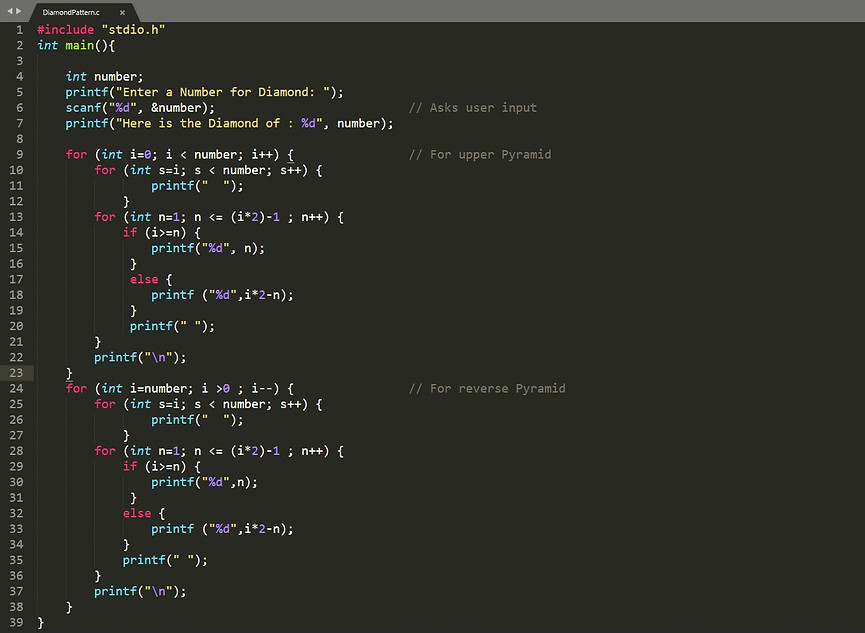Viewport: 865px width, 633px height.
Task: Click line number 1 in gutter
Action: (x=20, y=30)
